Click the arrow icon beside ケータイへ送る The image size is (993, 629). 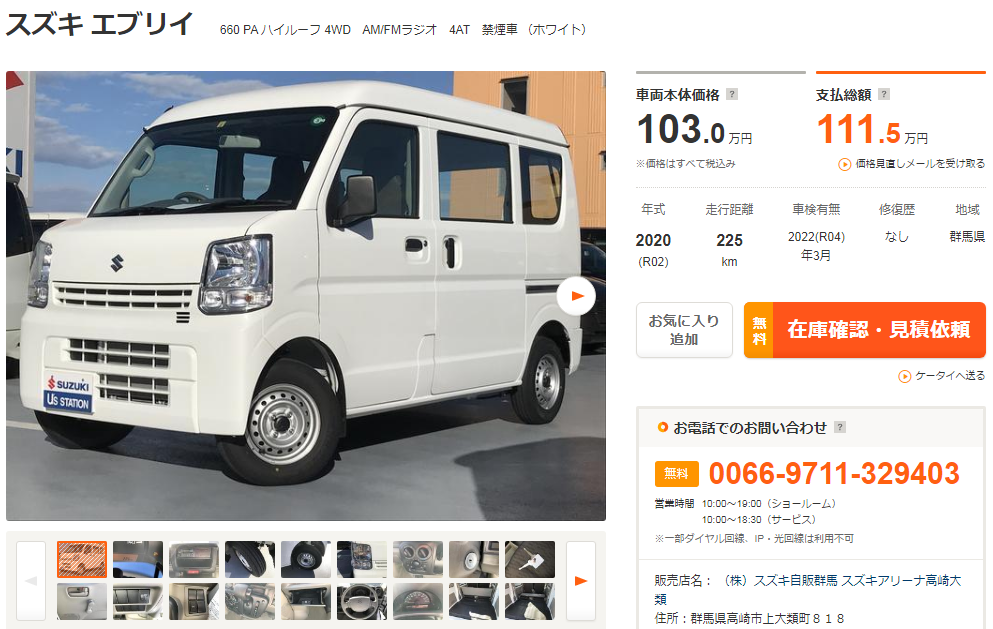(x=904, y=376)
